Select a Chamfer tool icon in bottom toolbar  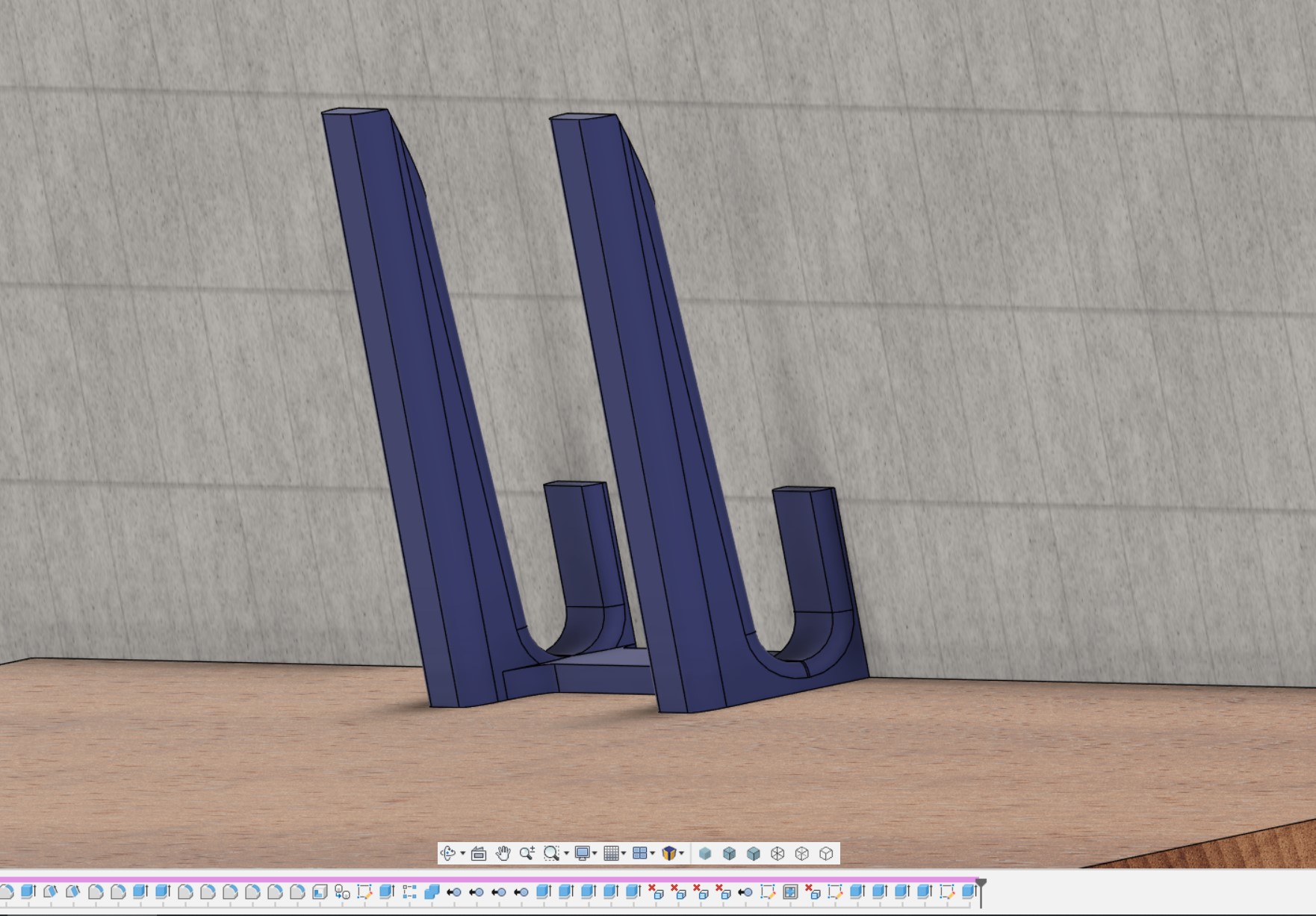point(51,896)
